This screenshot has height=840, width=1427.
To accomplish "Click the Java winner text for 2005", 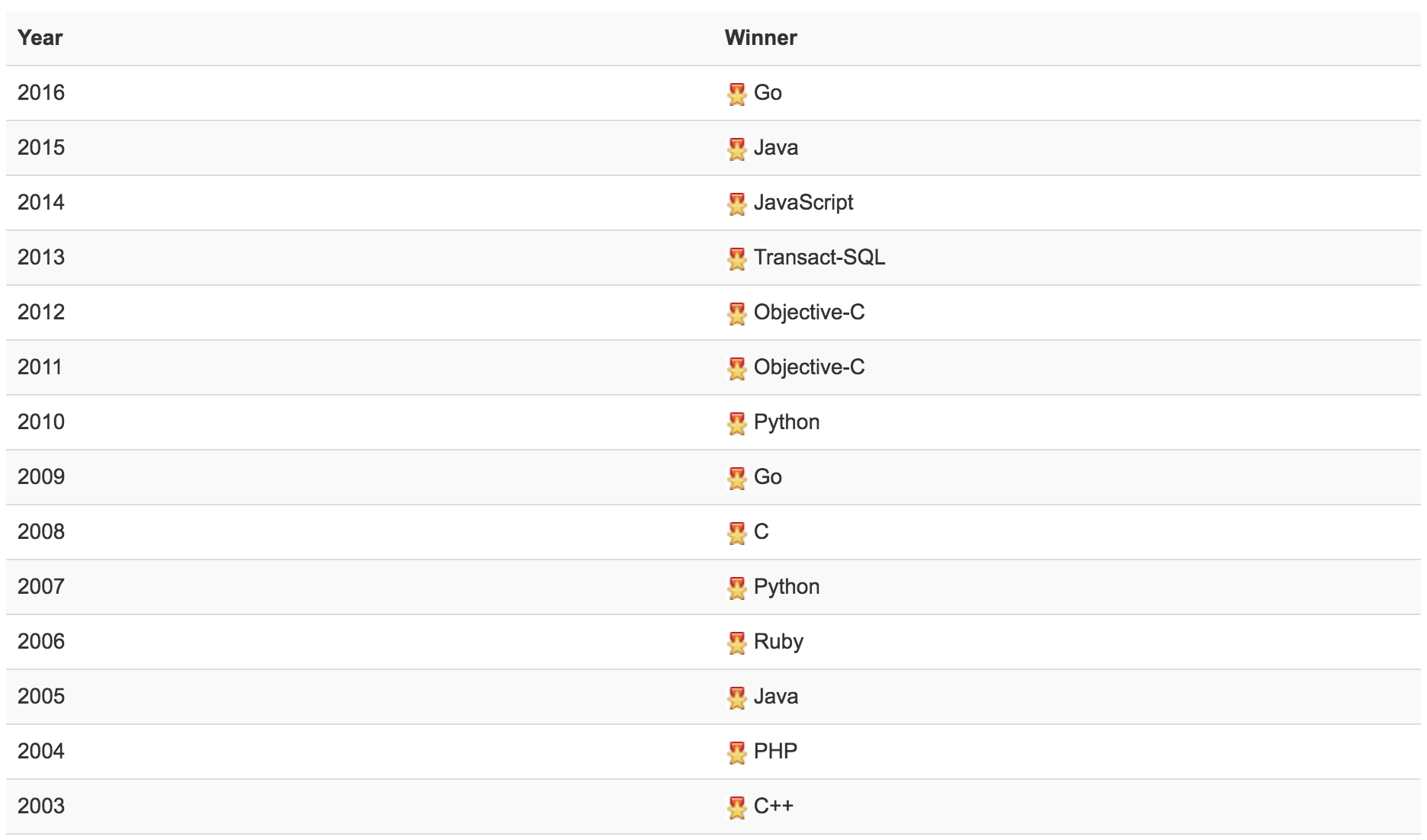I will (776, 697).
